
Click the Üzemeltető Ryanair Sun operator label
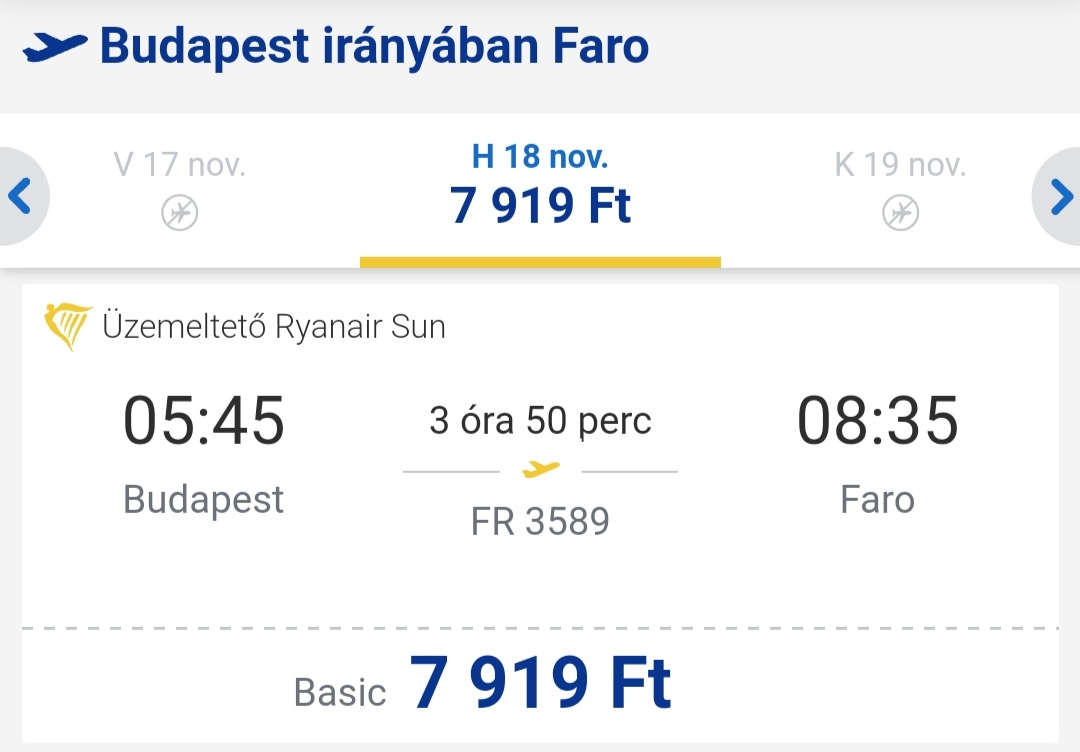point(273,326)
